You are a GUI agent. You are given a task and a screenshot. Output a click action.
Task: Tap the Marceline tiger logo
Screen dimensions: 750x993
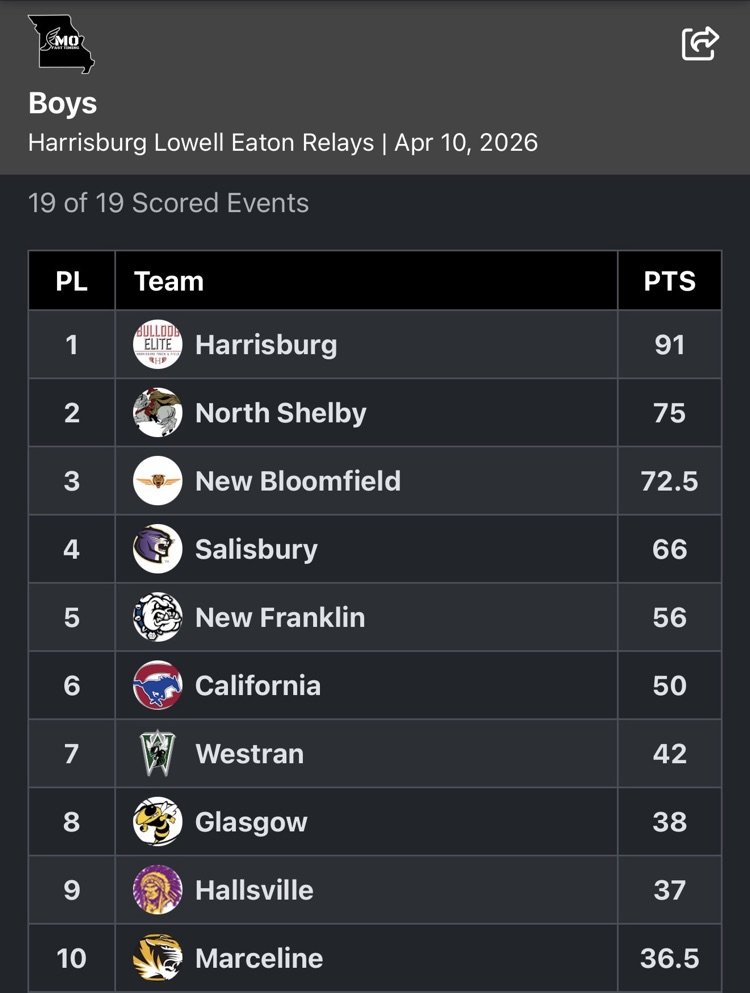[x=158, y=958]
